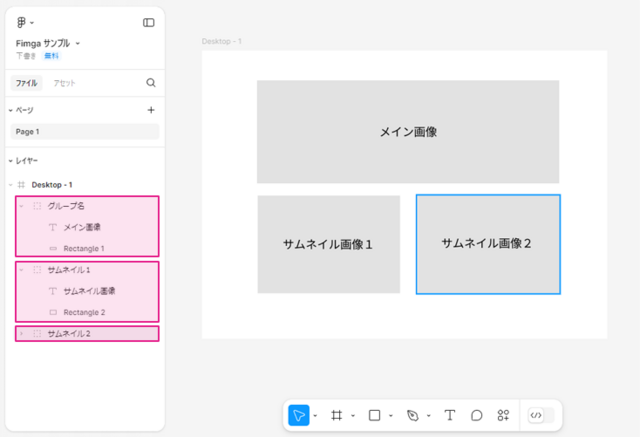Click the group icon beside グループ名

tap(37, 206)
